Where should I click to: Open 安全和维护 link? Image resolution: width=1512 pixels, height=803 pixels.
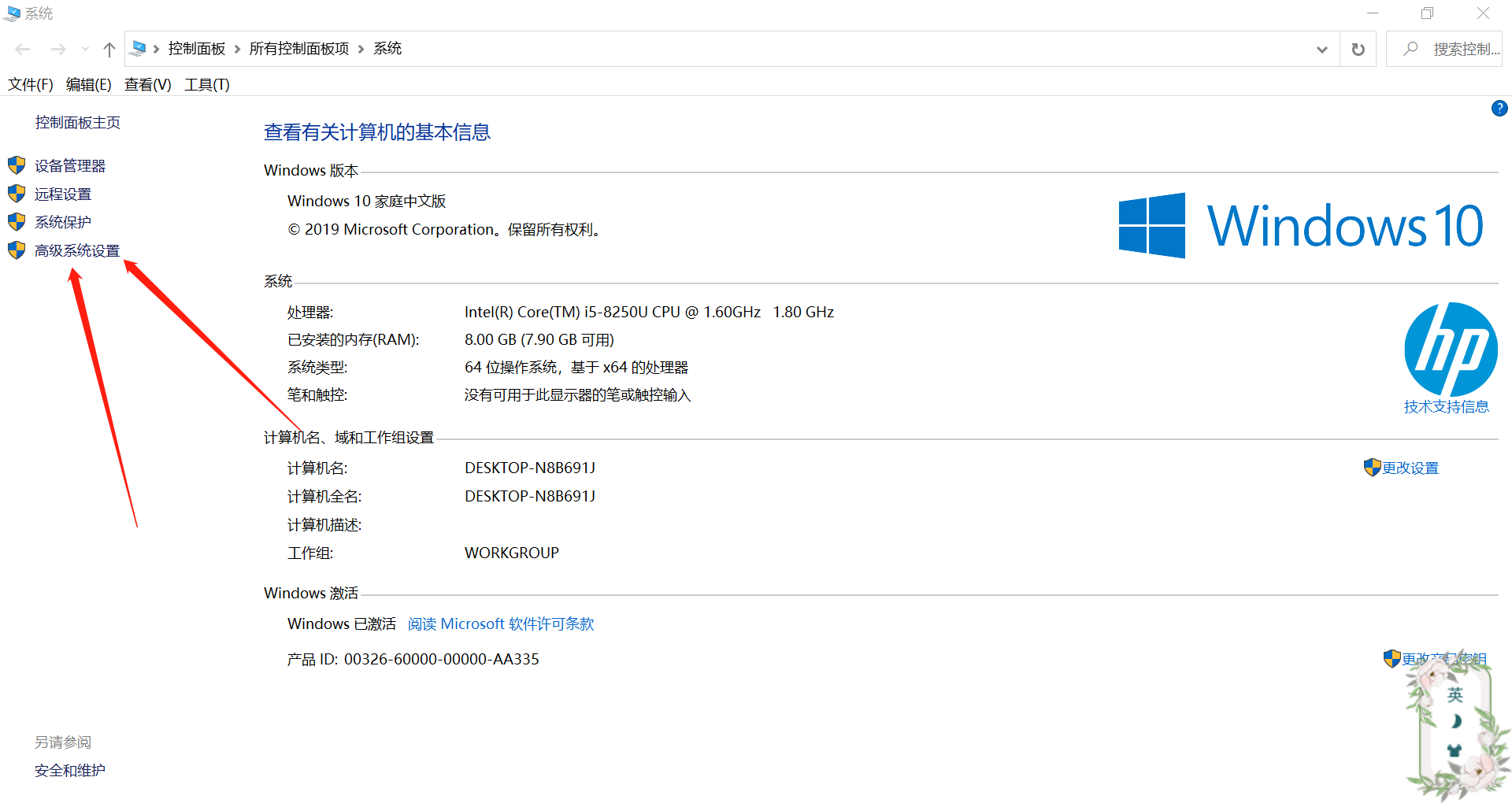70,771
